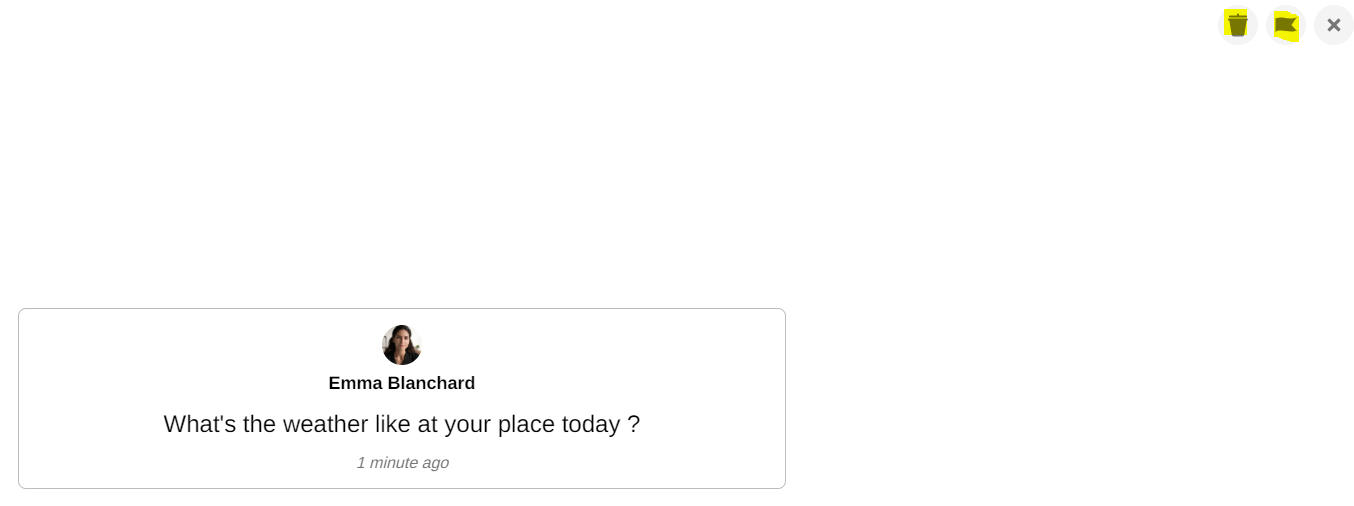Click "What's the weather like" message

(x=402, y=424)
